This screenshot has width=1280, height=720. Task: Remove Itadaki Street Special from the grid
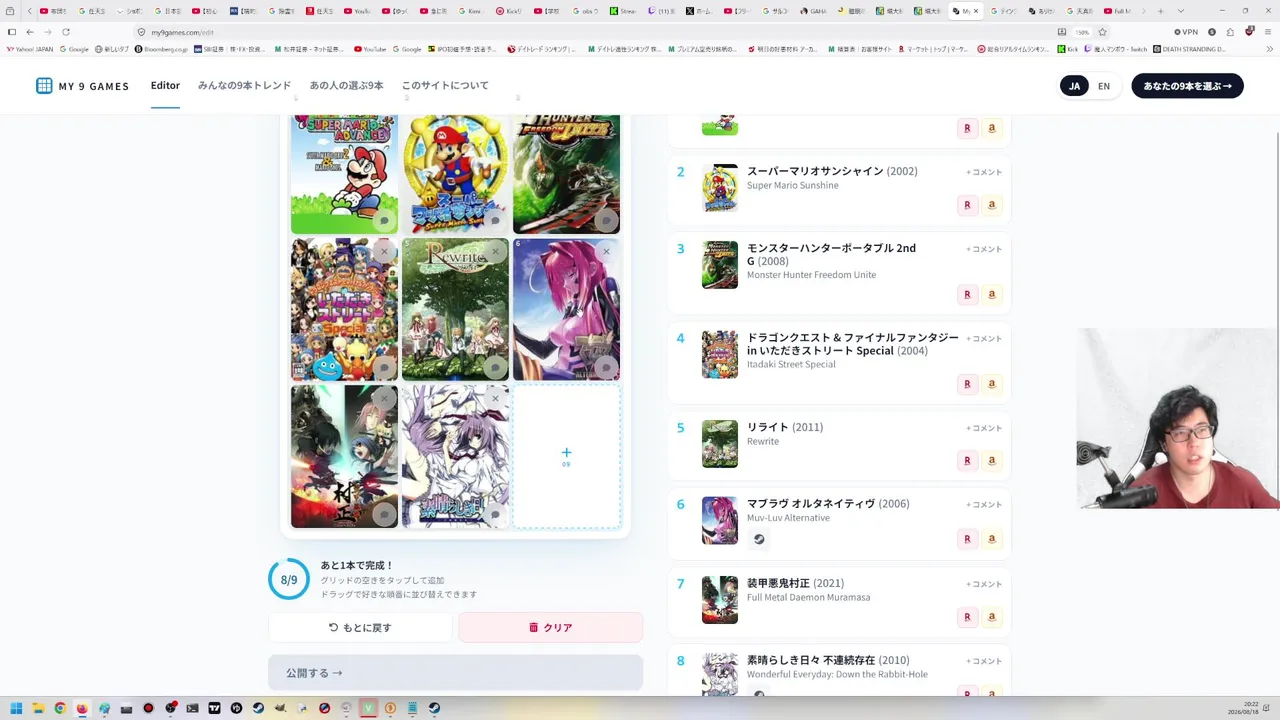pyautogui.click(x=384, y=251)
